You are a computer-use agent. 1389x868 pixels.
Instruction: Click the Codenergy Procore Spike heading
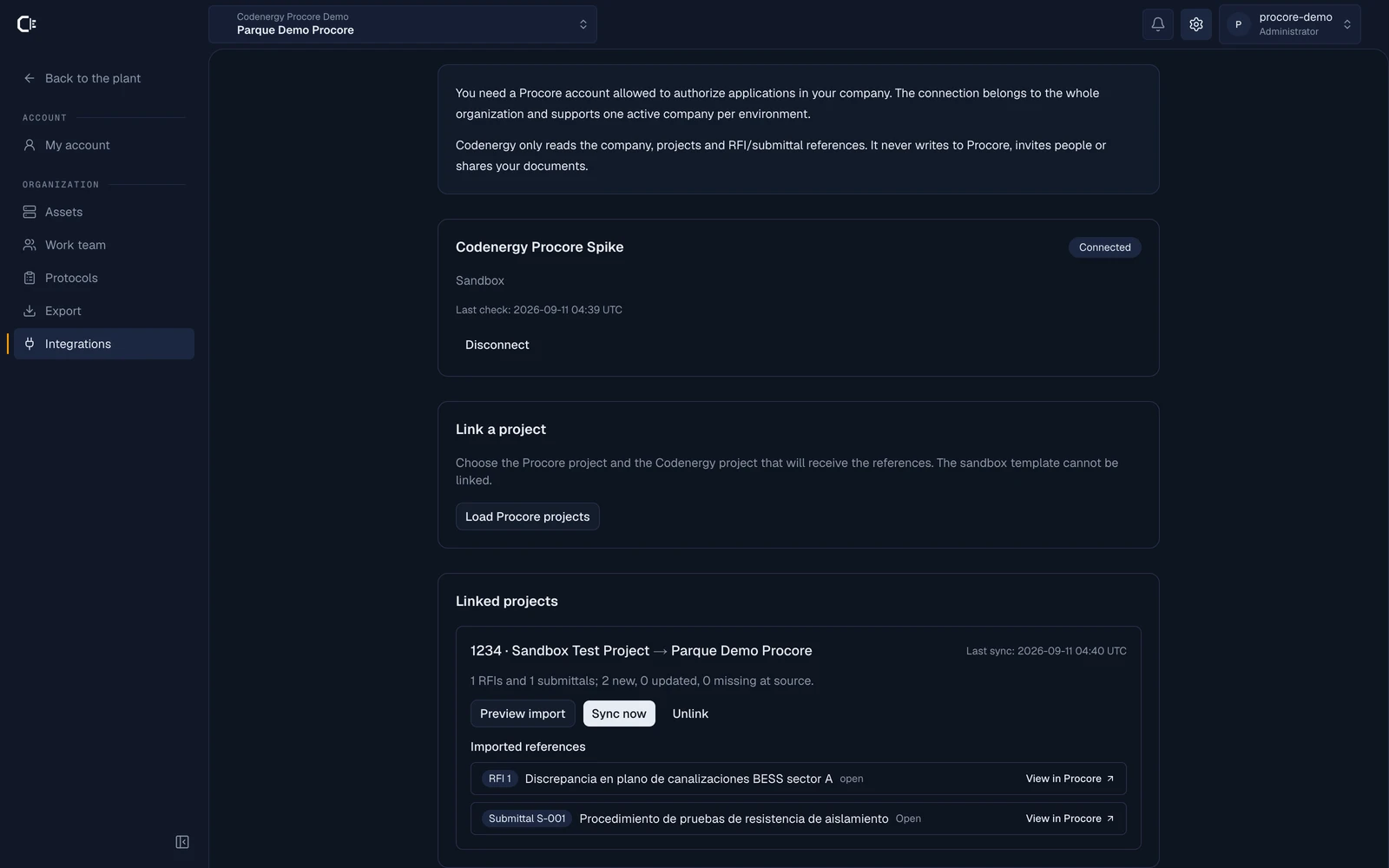[x=540, y=247]
